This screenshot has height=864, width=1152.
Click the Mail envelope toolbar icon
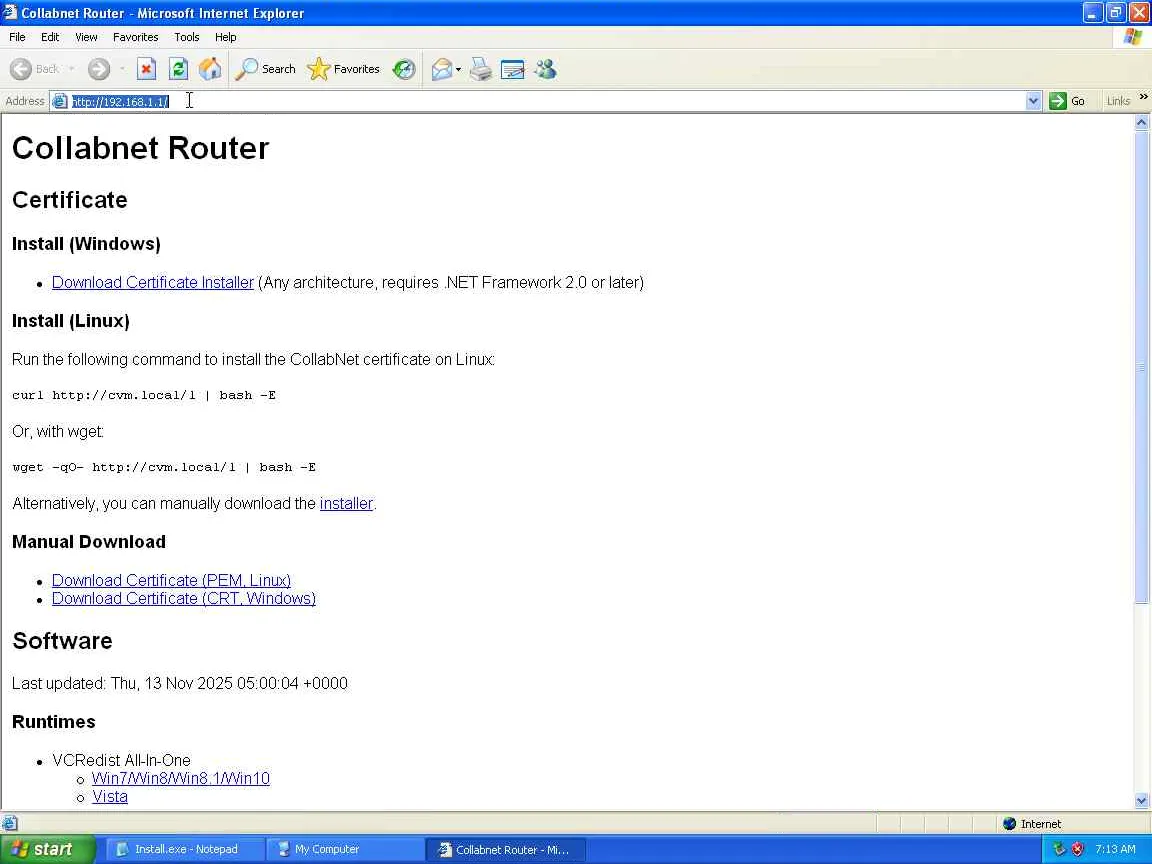(x=442, y=69)
